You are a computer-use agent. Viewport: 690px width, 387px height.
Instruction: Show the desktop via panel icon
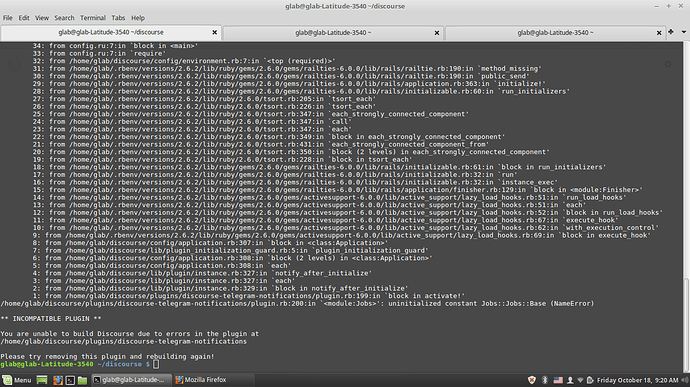(x=42, y=380)
